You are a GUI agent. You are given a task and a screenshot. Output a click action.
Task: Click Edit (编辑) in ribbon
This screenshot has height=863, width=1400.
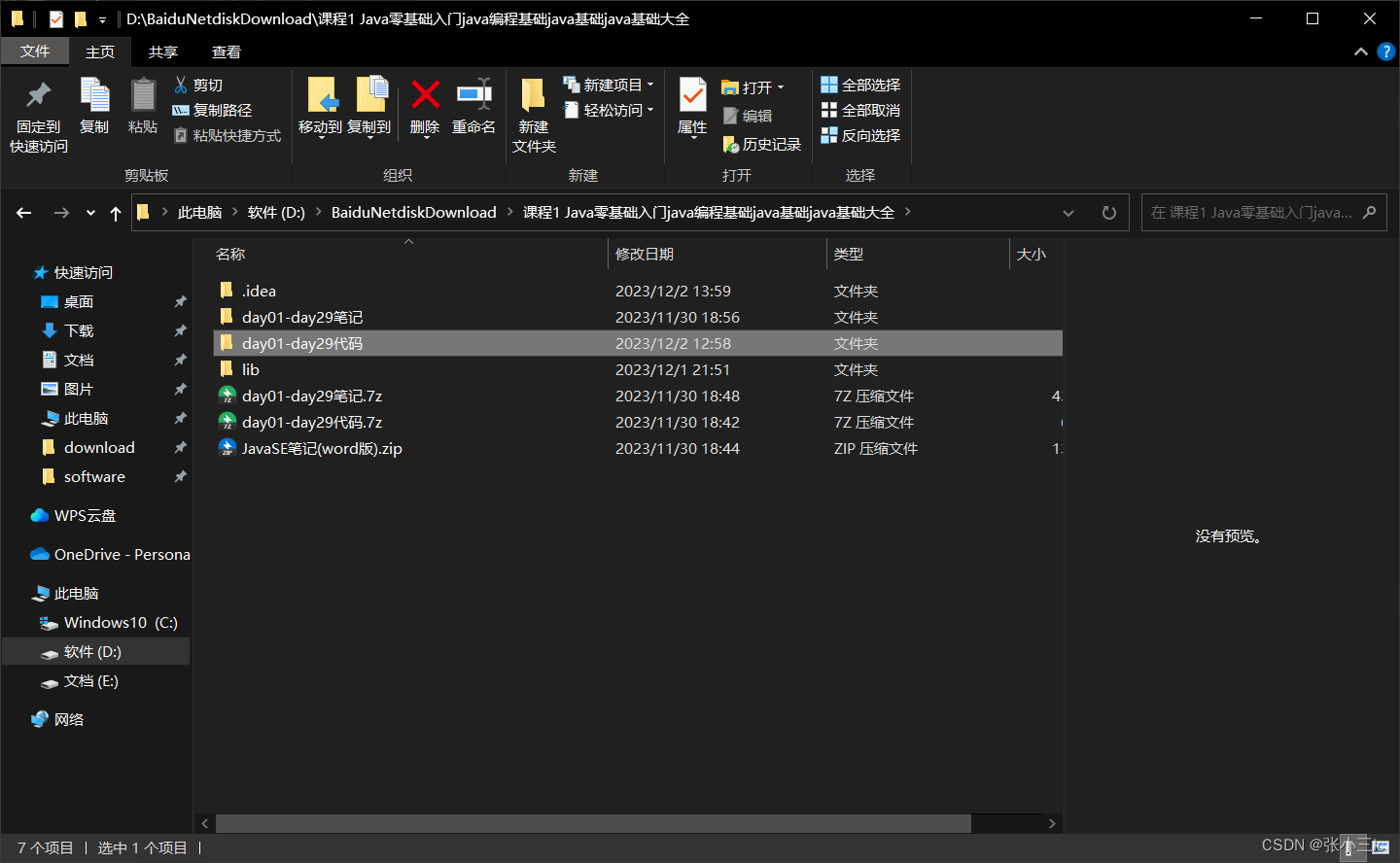click(x=748, y=116)
